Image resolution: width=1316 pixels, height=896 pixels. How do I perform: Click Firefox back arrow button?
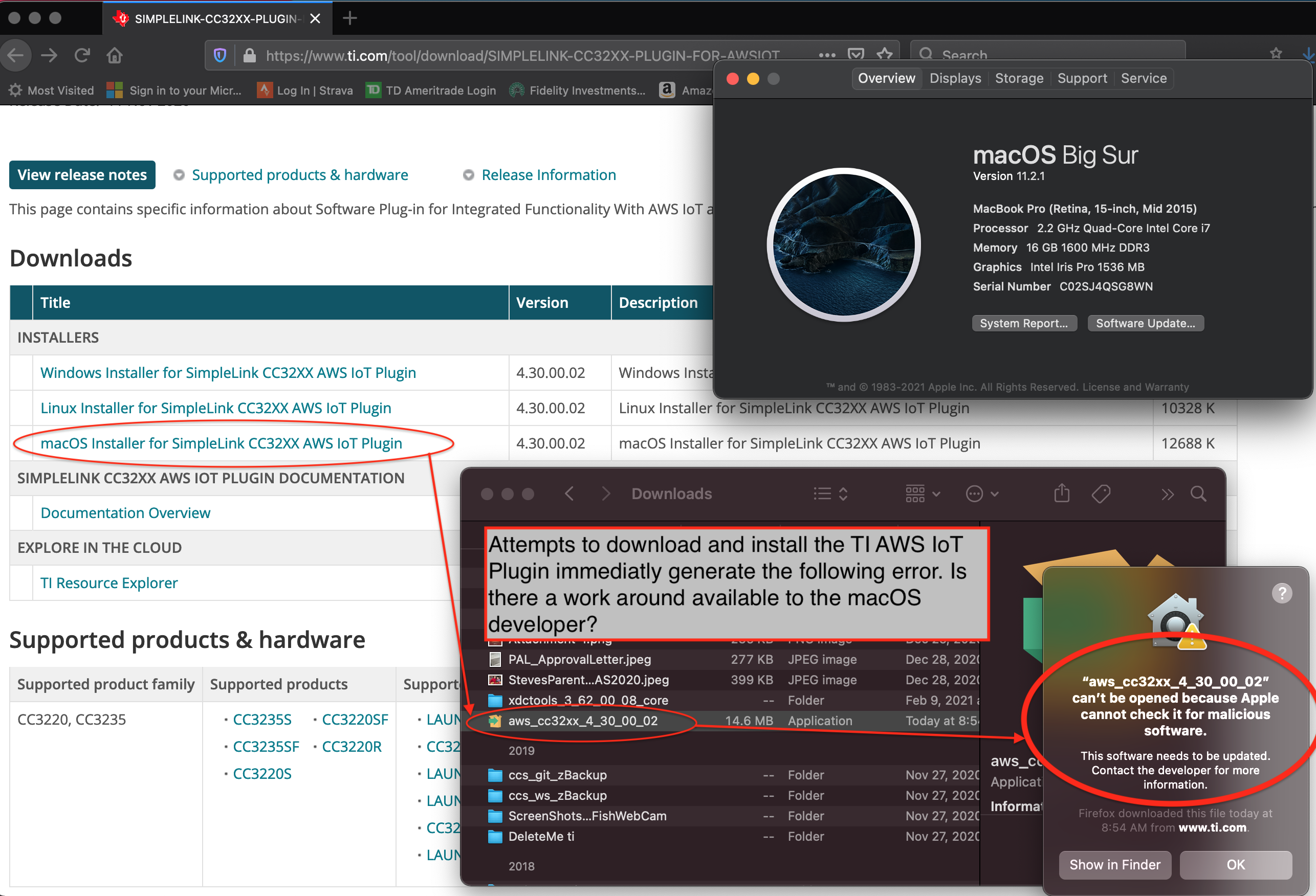(15, 55)
